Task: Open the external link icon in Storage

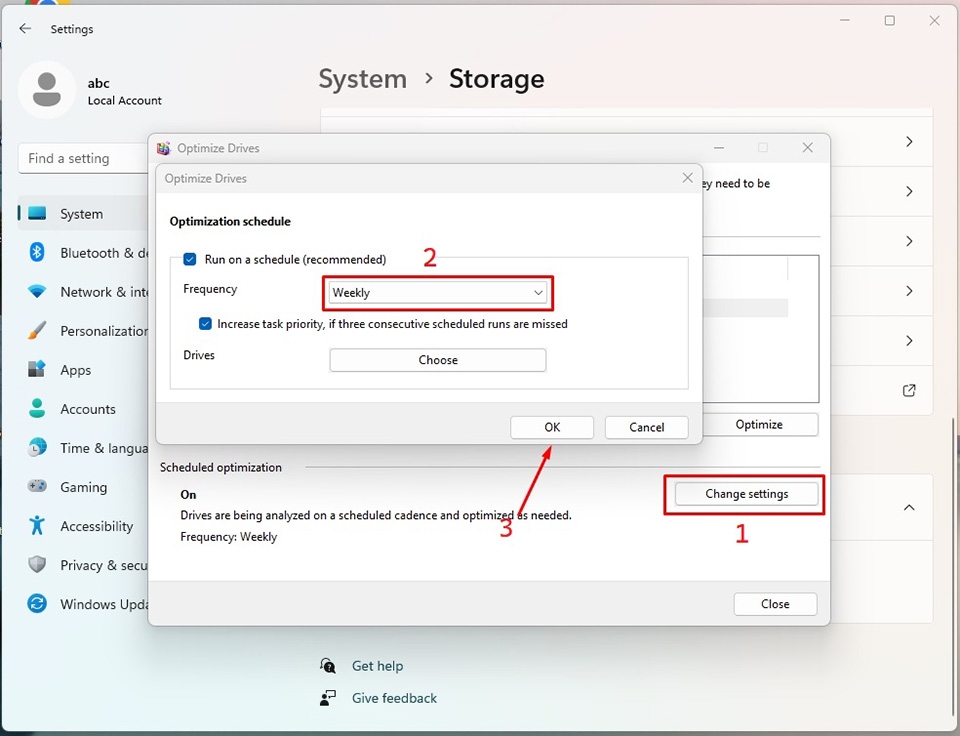Action: tap(909, 390)
